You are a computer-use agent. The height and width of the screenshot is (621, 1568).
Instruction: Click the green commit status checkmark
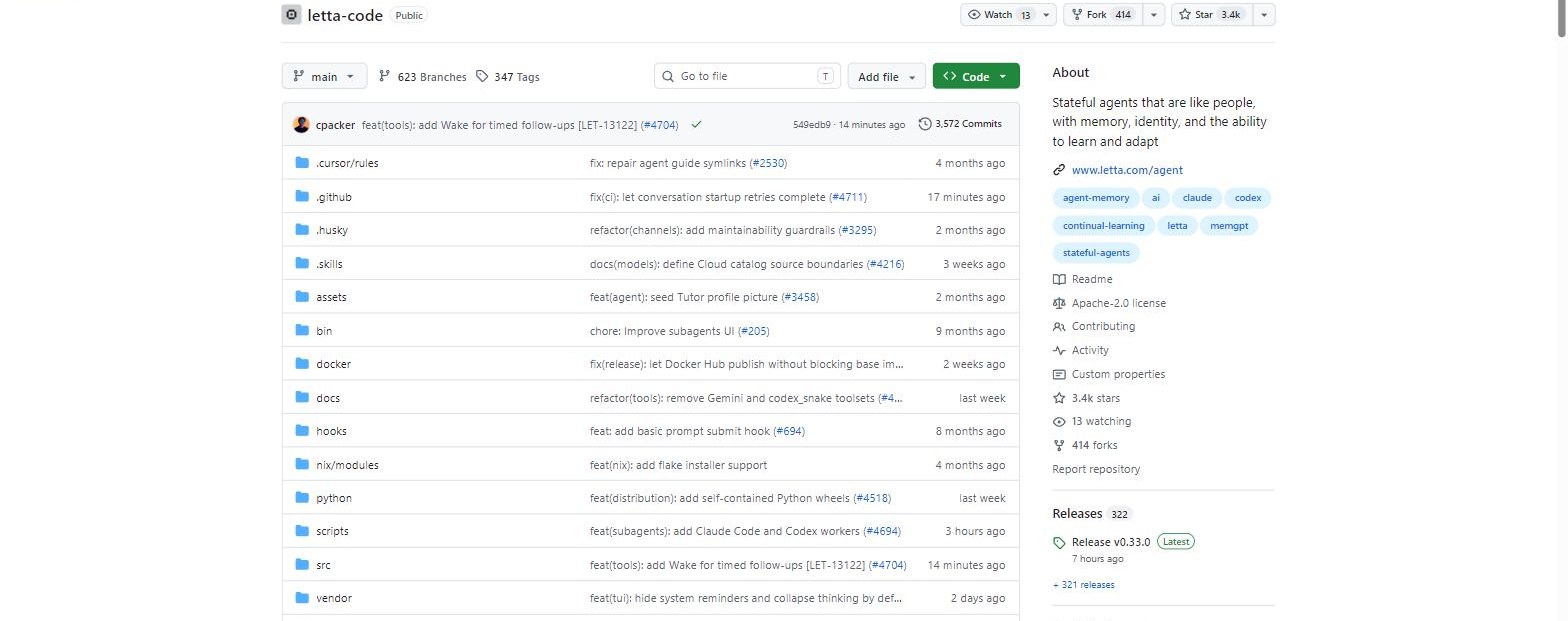click(696, 125)
